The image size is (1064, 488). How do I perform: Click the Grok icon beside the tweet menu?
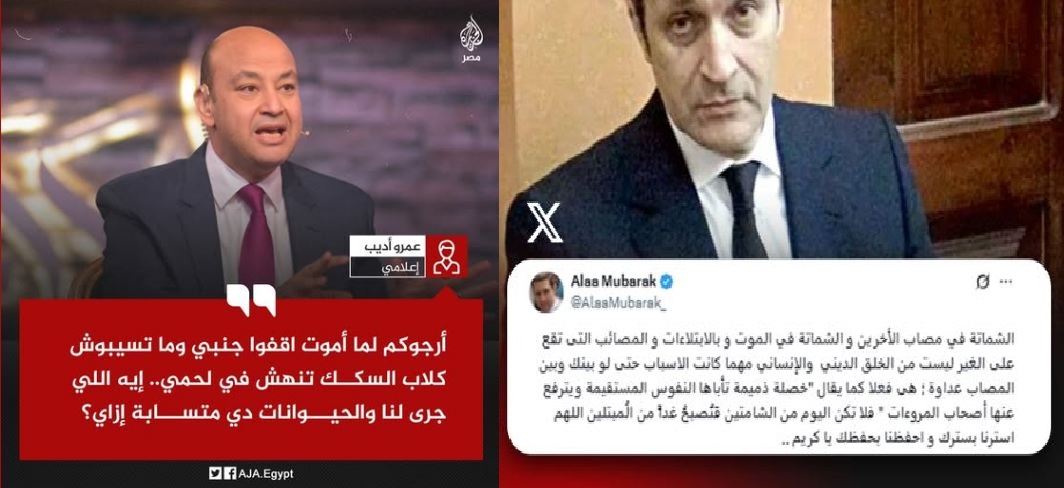(982, 282)
